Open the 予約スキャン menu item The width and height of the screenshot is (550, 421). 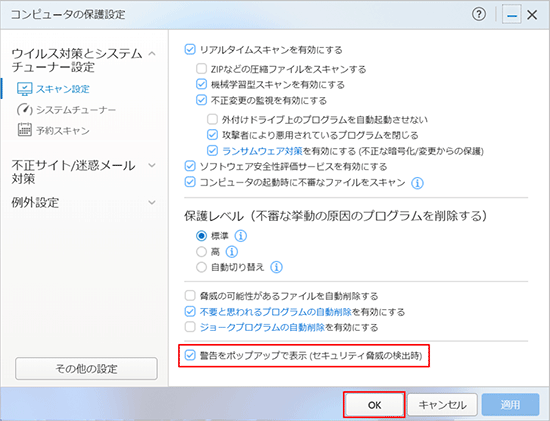pos(63,131)
